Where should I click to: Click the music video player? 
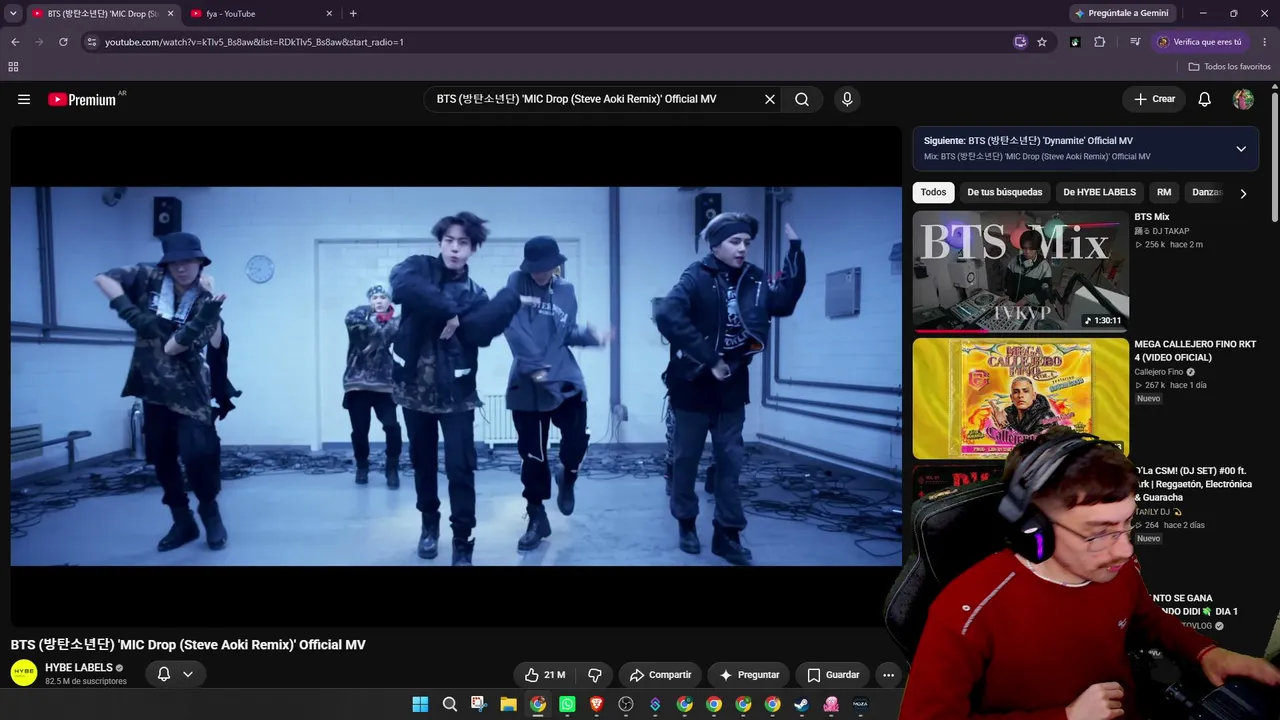[x=456, y=376]
